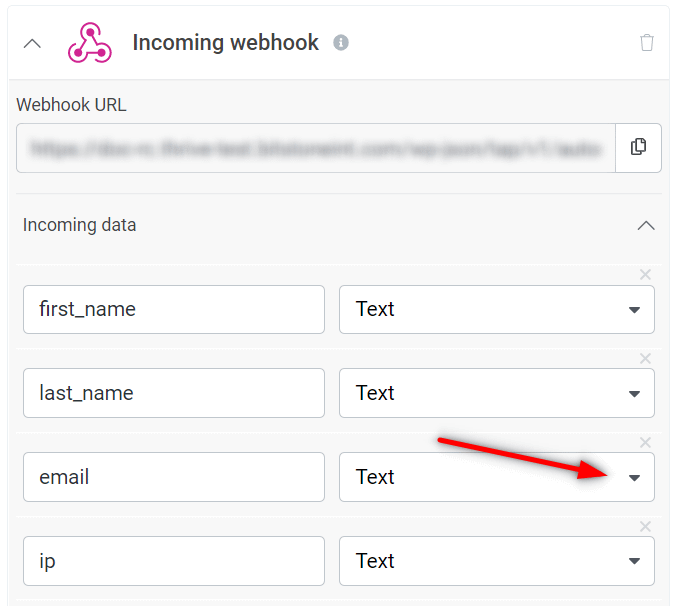
Task: Click the email key input field
Action: coord(174,477)
